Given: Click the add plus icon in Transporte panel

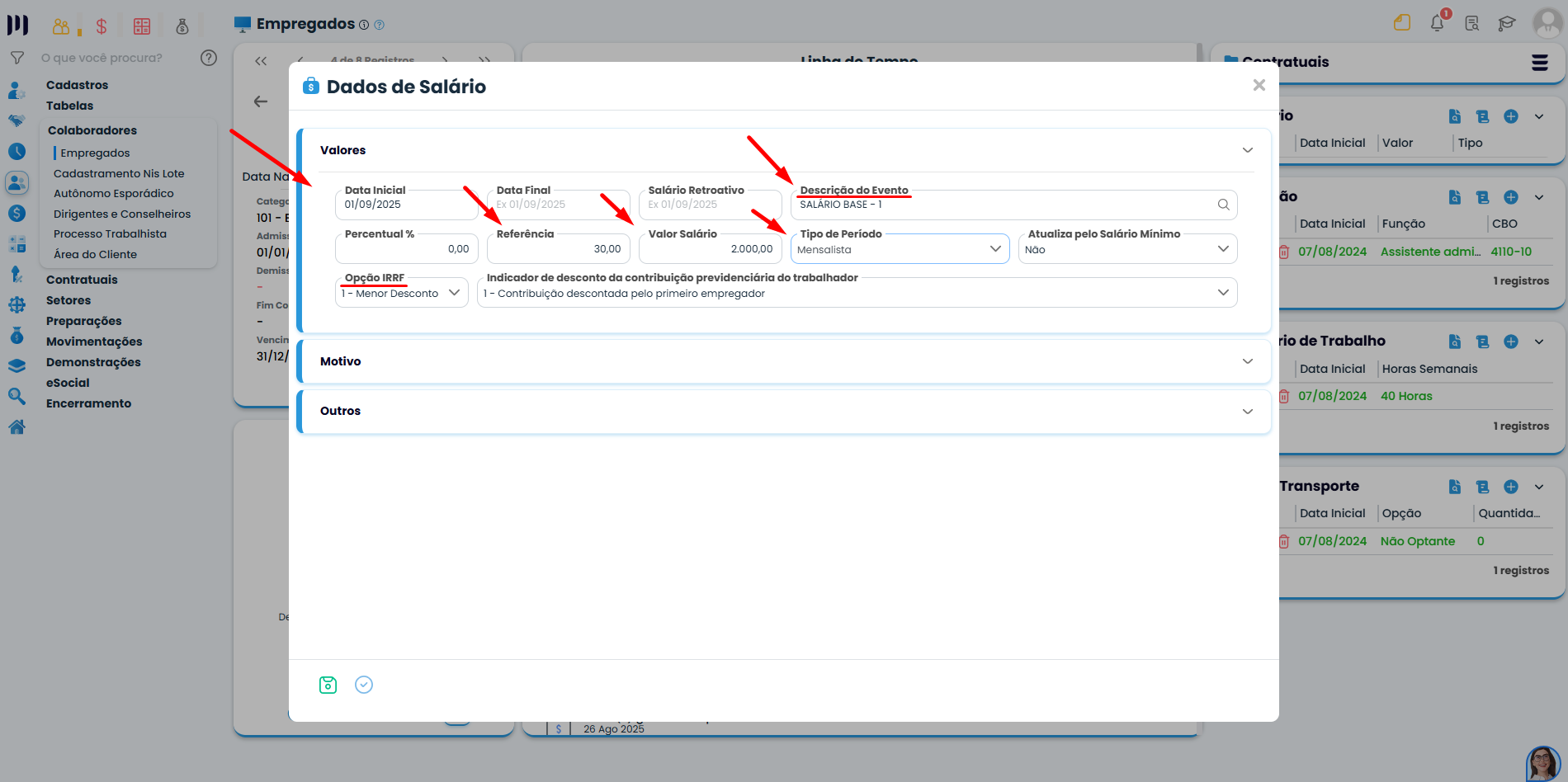Looking at the screenshot, I should (1511, 487).
